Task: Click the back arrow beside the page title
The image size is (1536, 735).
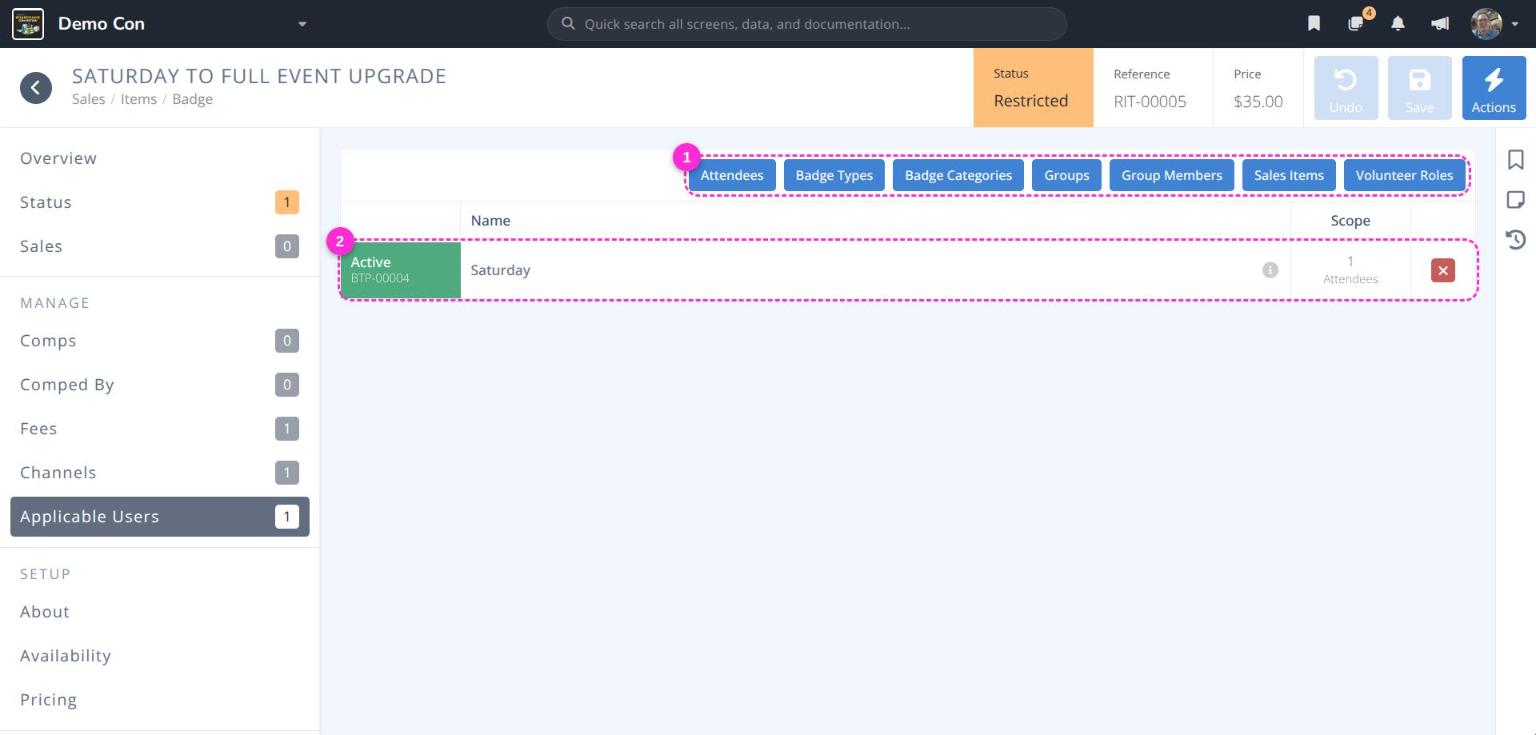Action: coord(36,88)
